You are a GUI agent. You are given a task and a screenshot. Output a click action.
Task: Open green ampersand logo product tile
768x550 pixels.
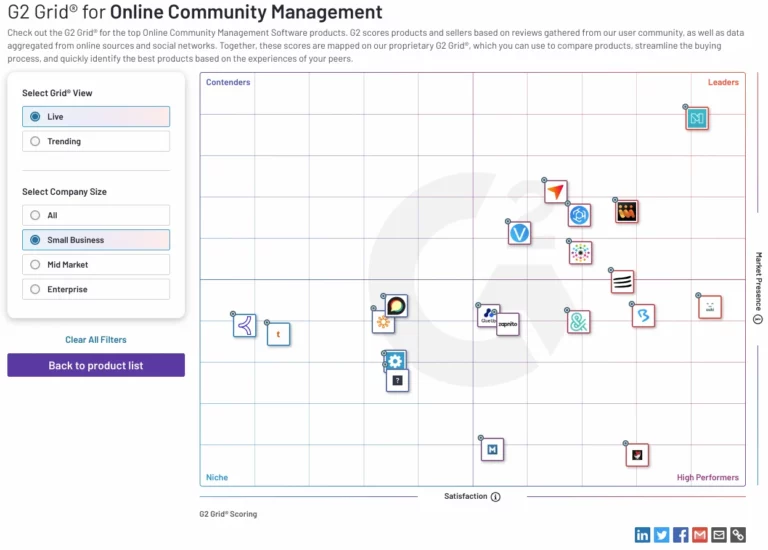tap(578, 322)
